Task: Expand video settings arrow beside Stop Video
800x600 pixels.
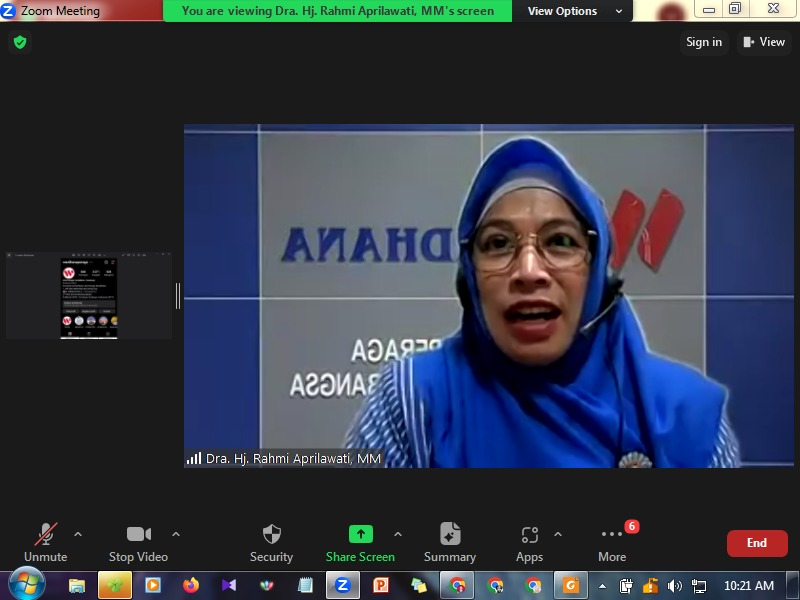Action: click(176, 534)
